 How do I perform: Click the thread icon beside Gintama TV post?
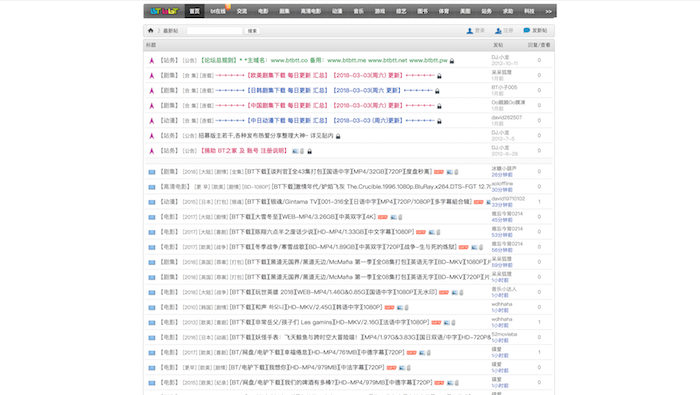pos(152,202)
